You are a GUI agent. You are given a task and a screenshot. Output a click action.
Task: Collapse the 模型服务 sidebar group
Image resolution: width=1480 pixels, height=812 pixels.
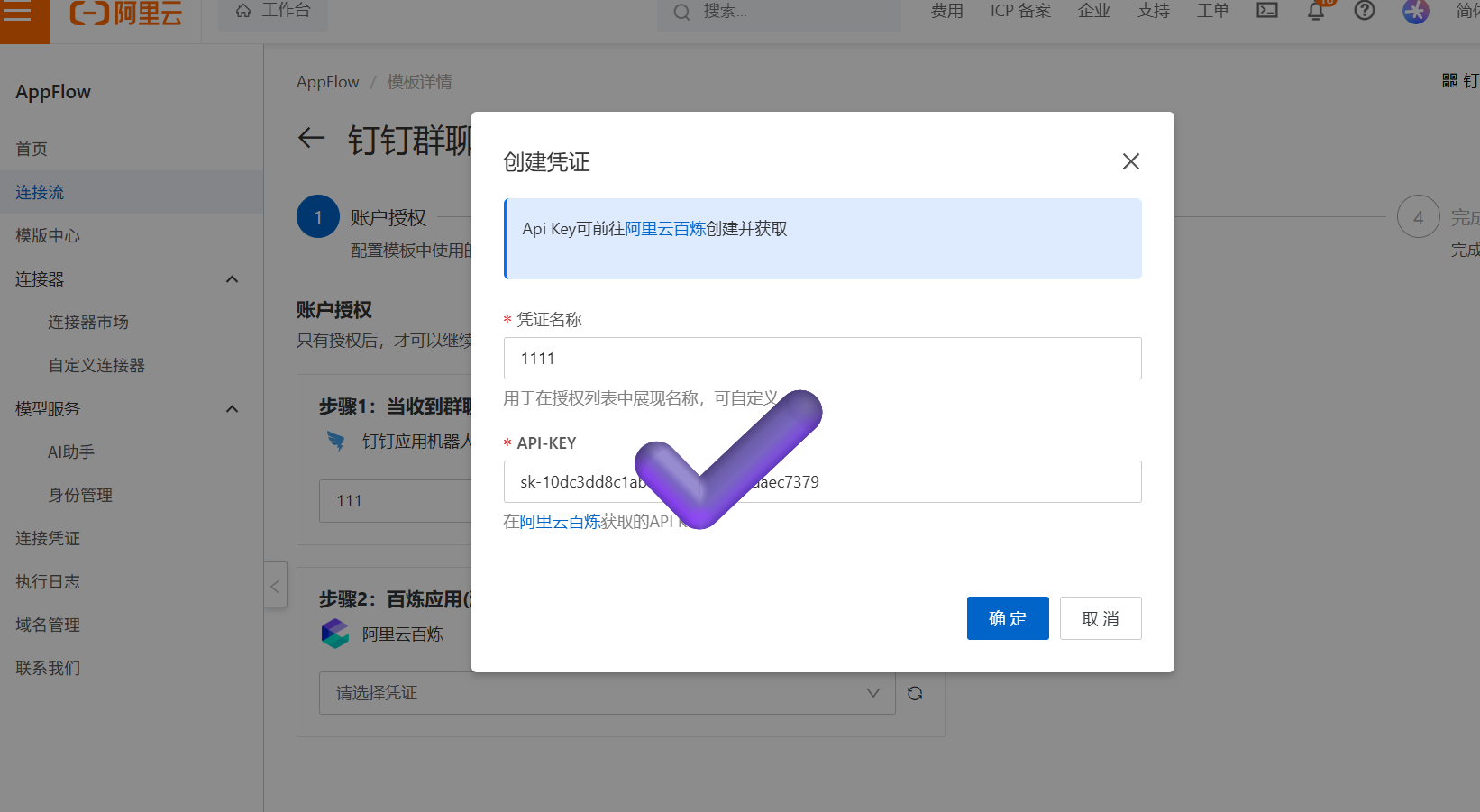[232, 409]
